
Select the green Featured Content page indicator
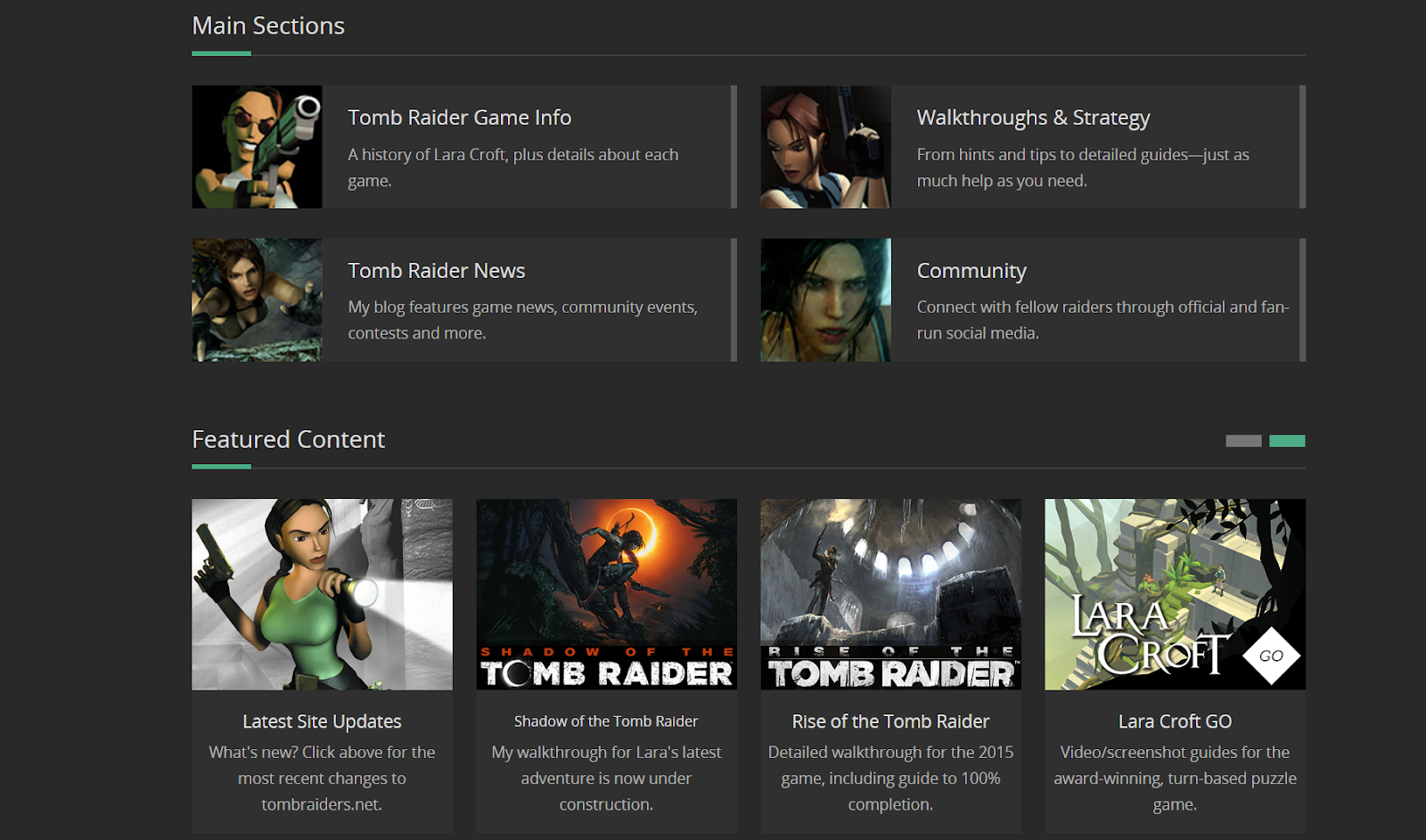(x=1287, y=440)
